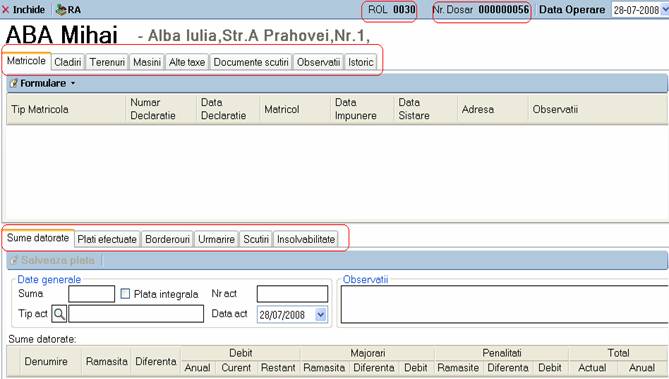Sort by Tip Matricola column header
Image resolution: width=669 pixels, height=379 pixels.
tap(66, 109)
